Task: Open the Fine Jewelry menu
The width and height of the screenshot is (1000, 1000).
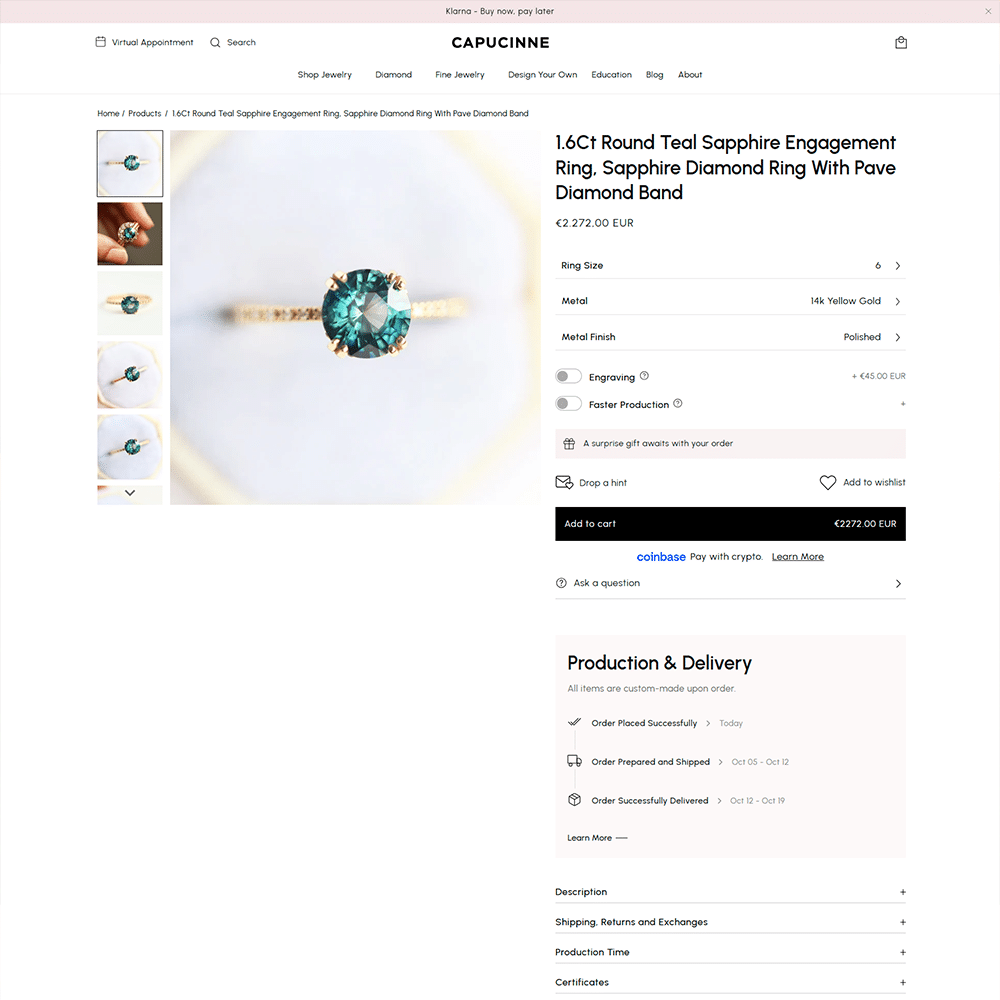Action: (x=460, y=75)
